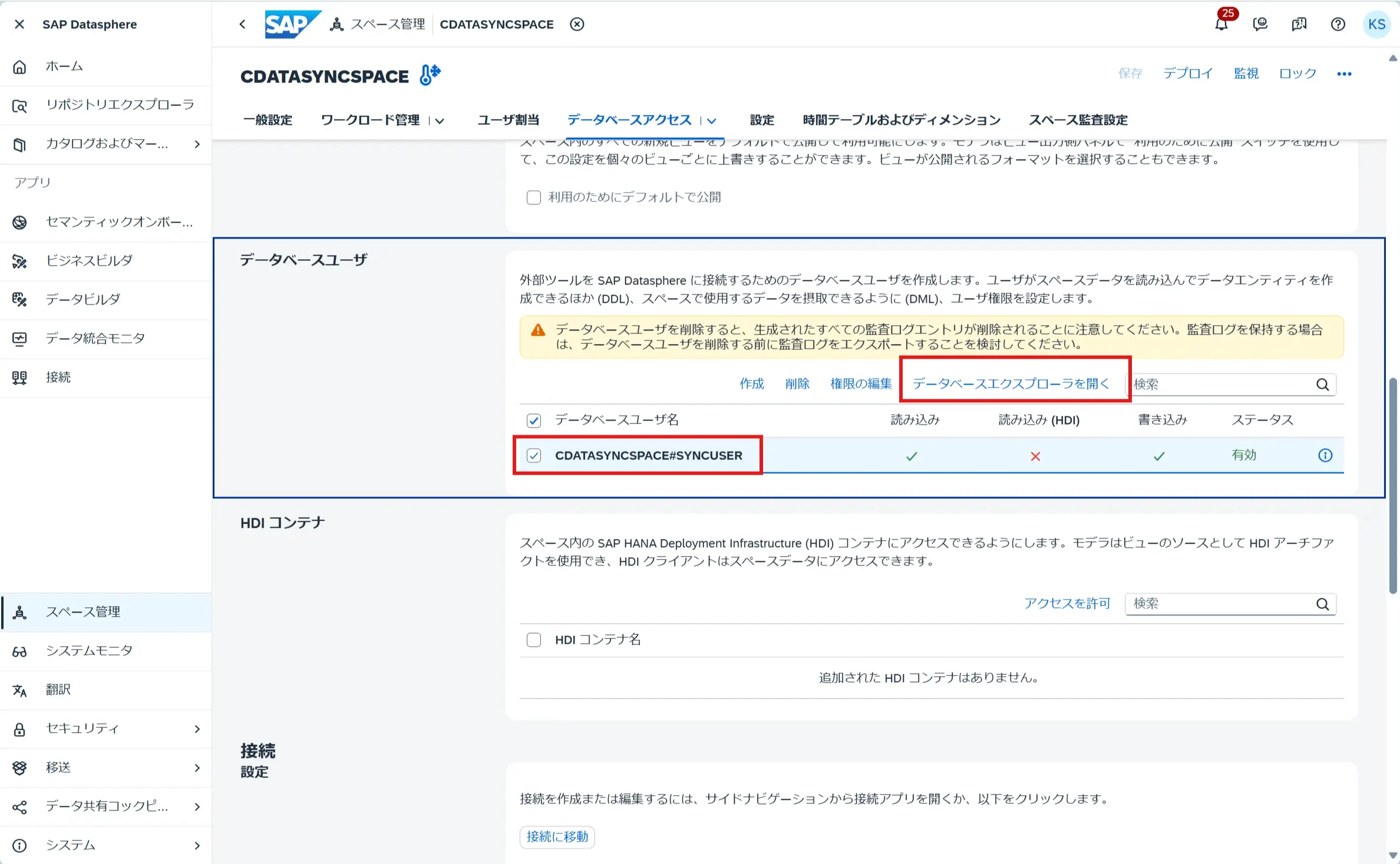Click the HDI container search field
Image resolution: width=1400 pixels, height=864 pixels.
(x=1220, y=604)
